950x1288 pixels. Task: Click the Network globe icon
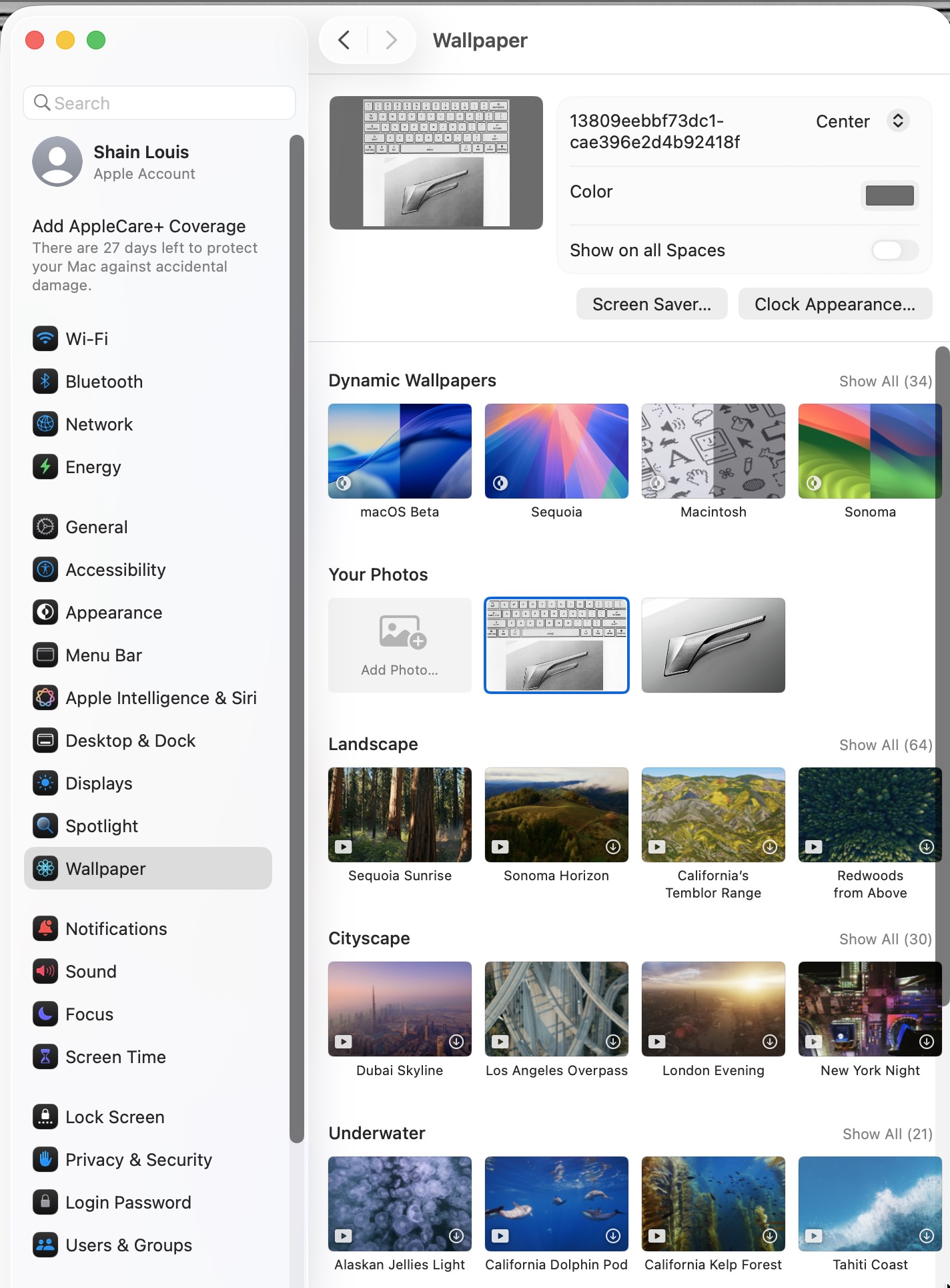45,424
